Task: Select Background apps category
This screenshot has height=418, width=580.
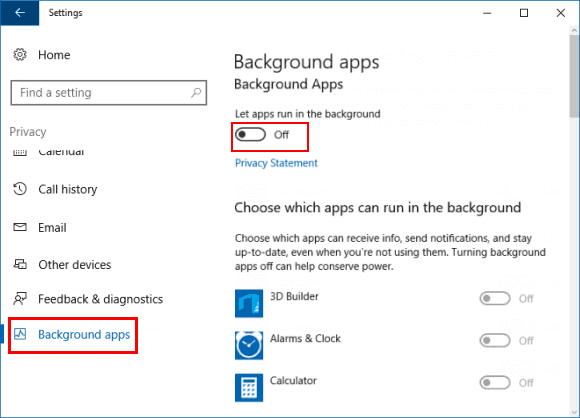Action: click(x=84, y=335)
